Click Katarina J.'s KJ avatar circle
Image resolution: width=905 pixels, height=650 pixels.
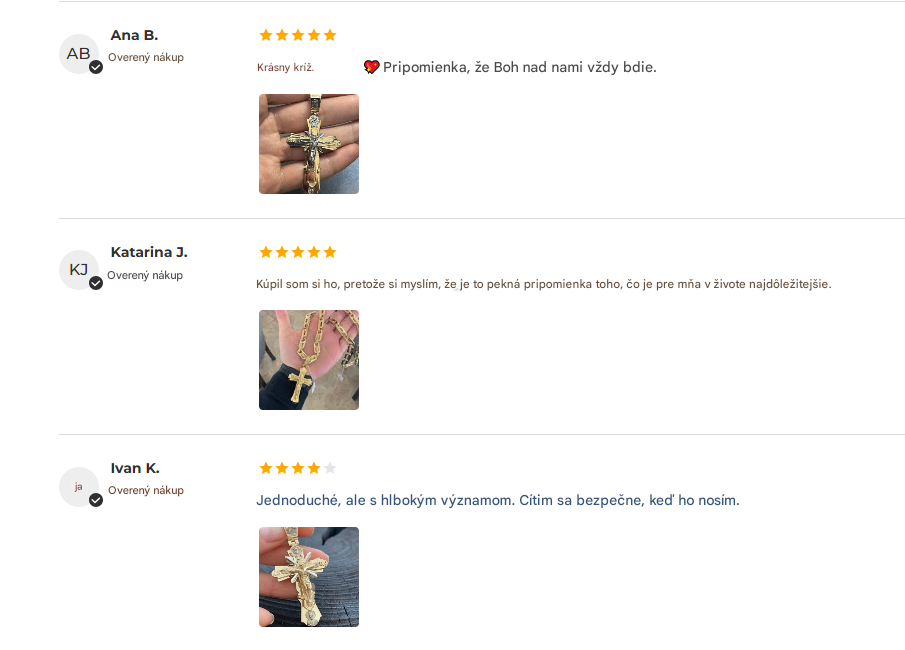coord(77,270)
